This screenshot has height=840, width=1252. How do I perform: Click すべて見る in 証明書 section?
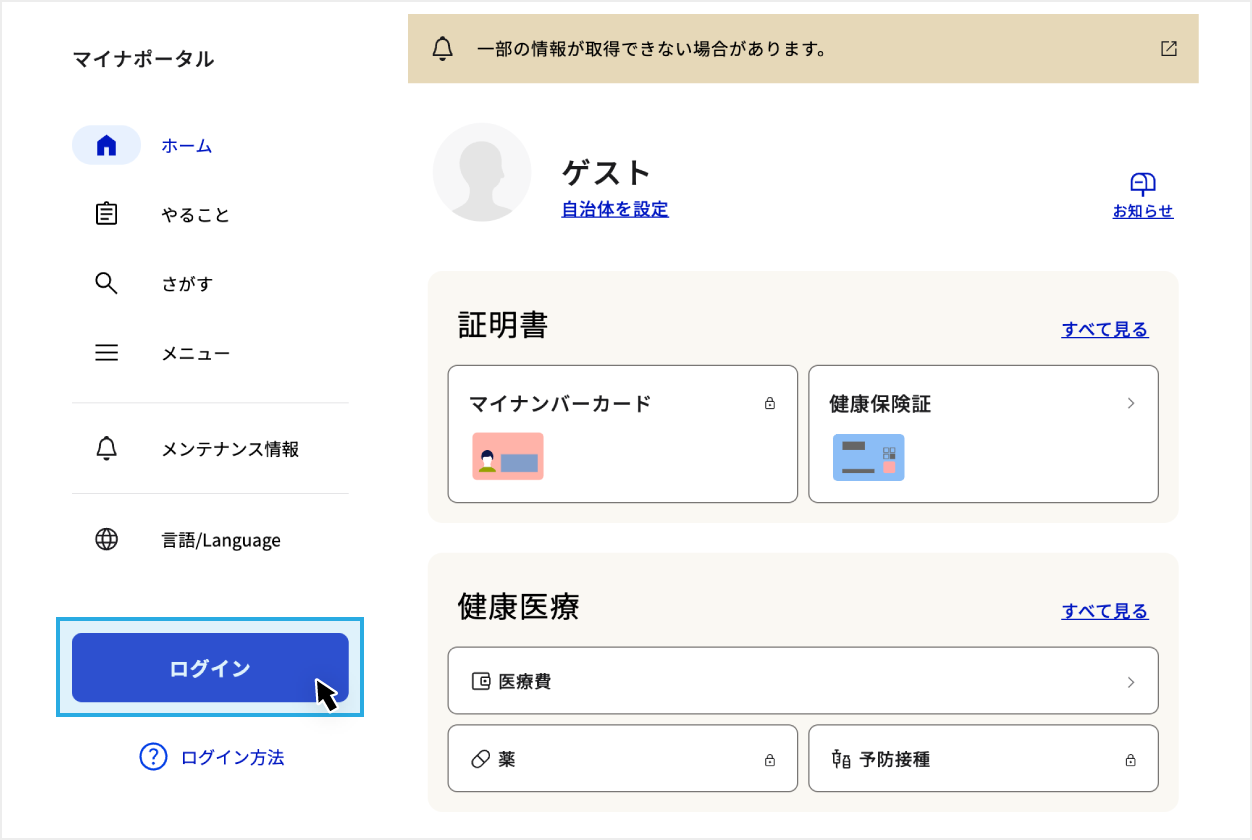click(1104, 329)
